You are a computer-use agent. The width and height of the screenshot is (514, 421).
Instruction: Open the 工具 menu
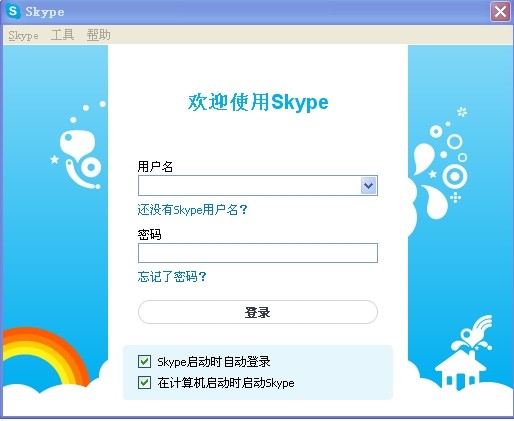click(62, 35)
